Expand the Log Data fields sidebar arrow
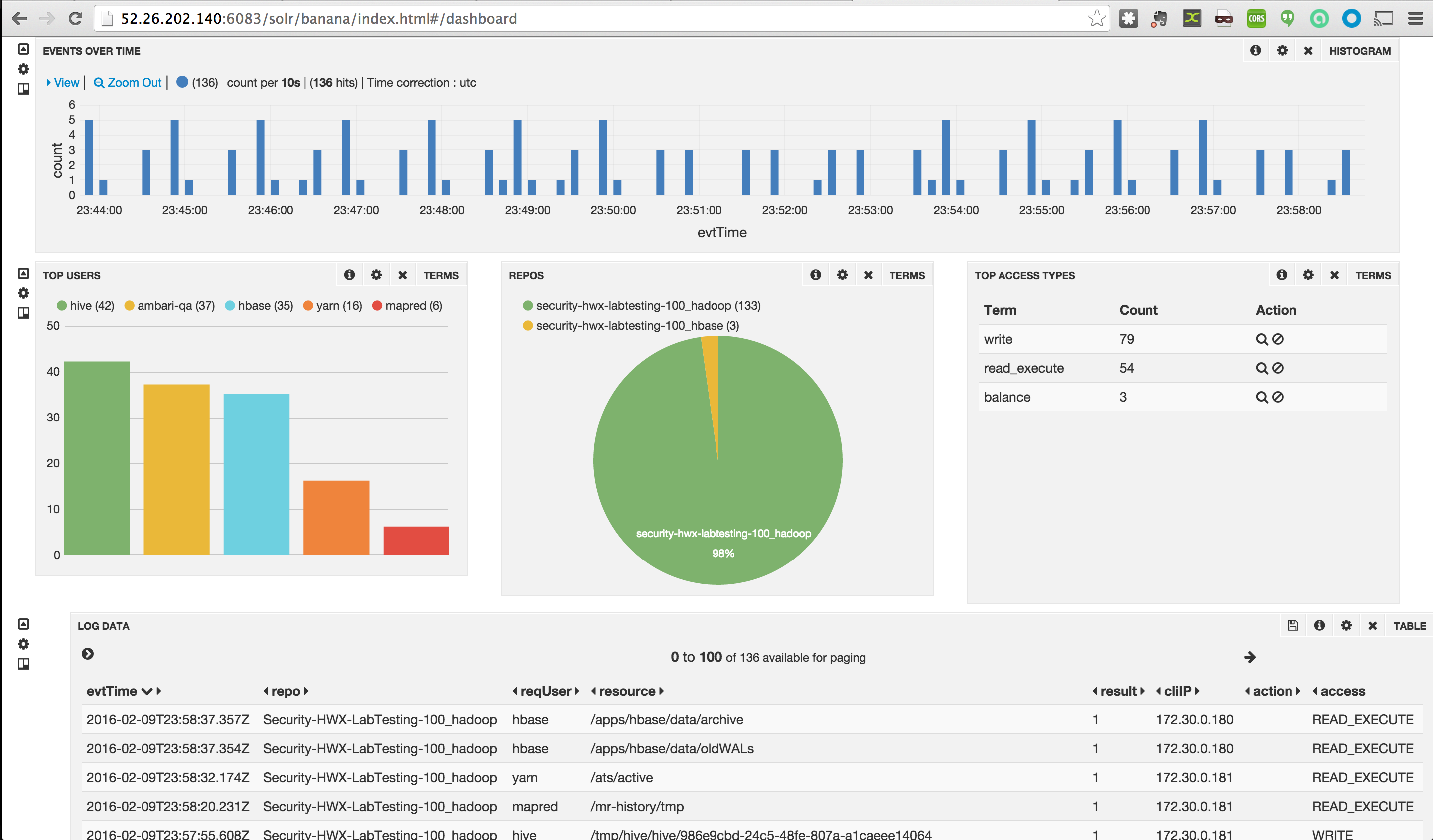This screenshot has height=840, width=1433. coord(88,654)
